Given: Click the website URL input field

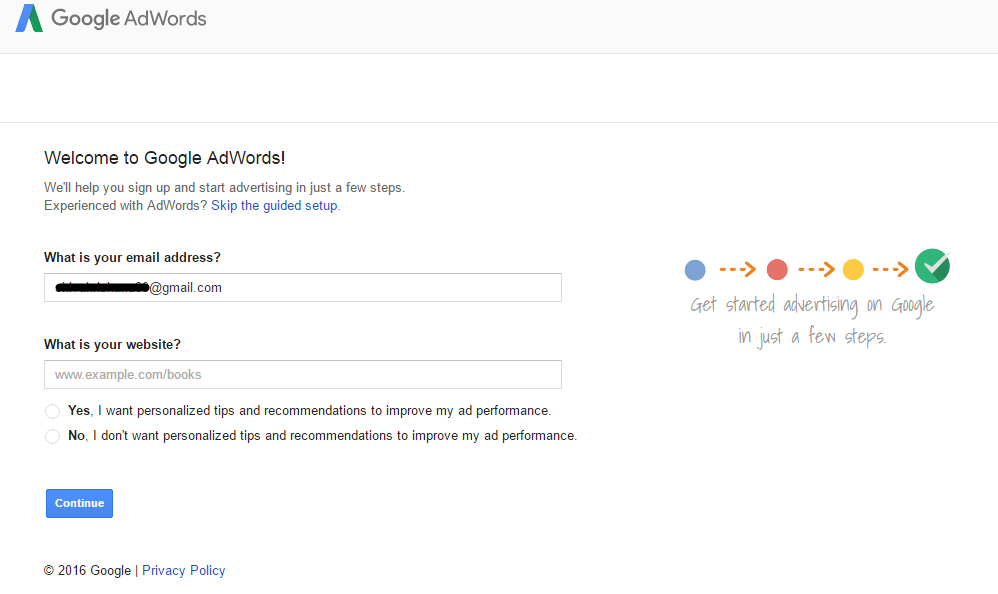Looking at the screenshot, I should coord(302,374).
